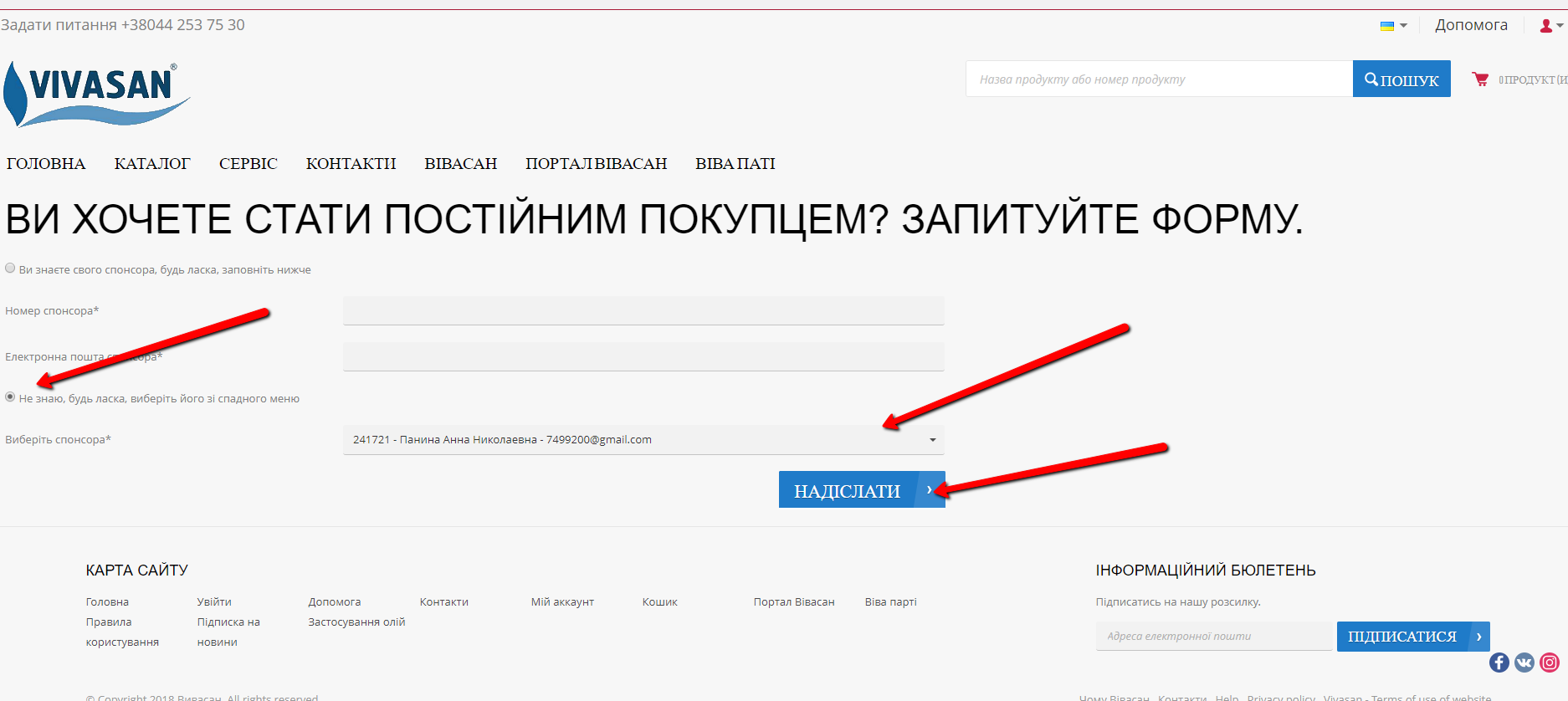Open footer link Правила користування
The height and width of the screenshot is (701, 1568).
point(122,632)
